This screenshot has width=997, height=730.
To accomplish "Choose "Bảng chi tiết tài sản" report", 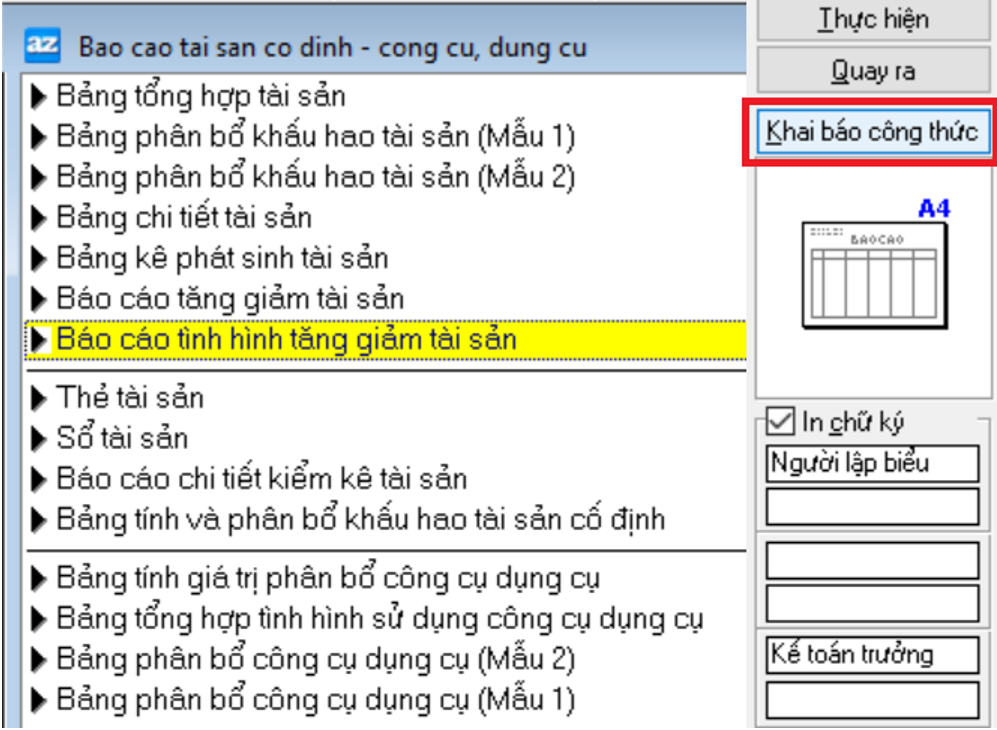I will (x=184, y=218).
